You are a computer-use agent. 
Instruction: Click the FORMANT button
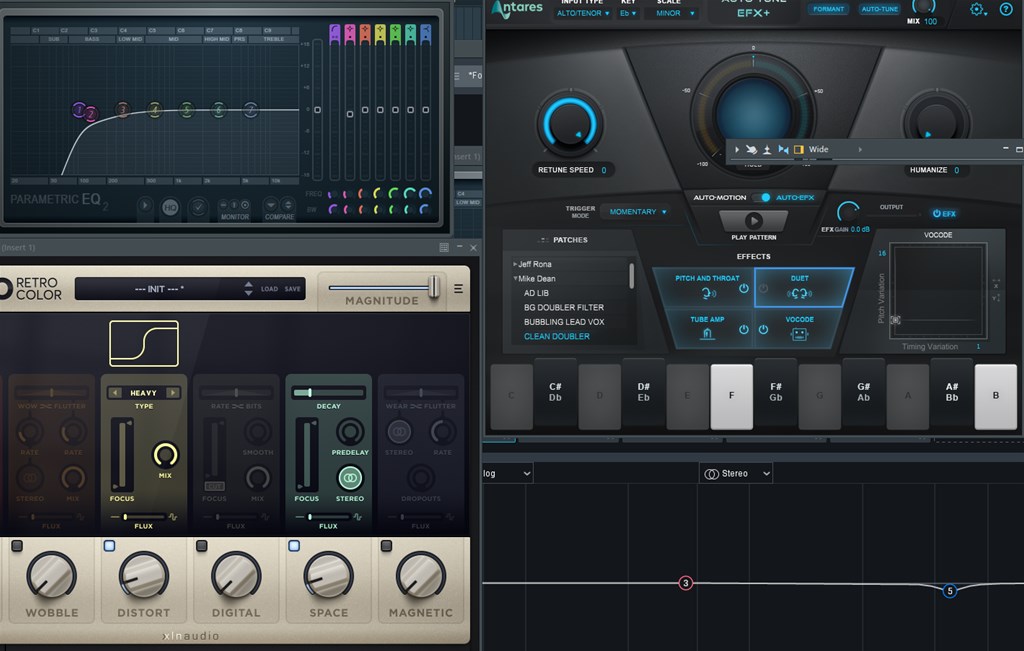click(x=828, y=9)
